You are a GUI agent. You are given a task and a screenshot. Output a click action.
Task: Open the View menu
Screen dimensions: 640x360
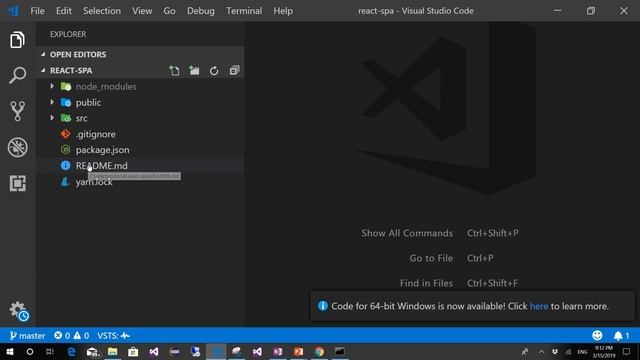pos(142,11)
